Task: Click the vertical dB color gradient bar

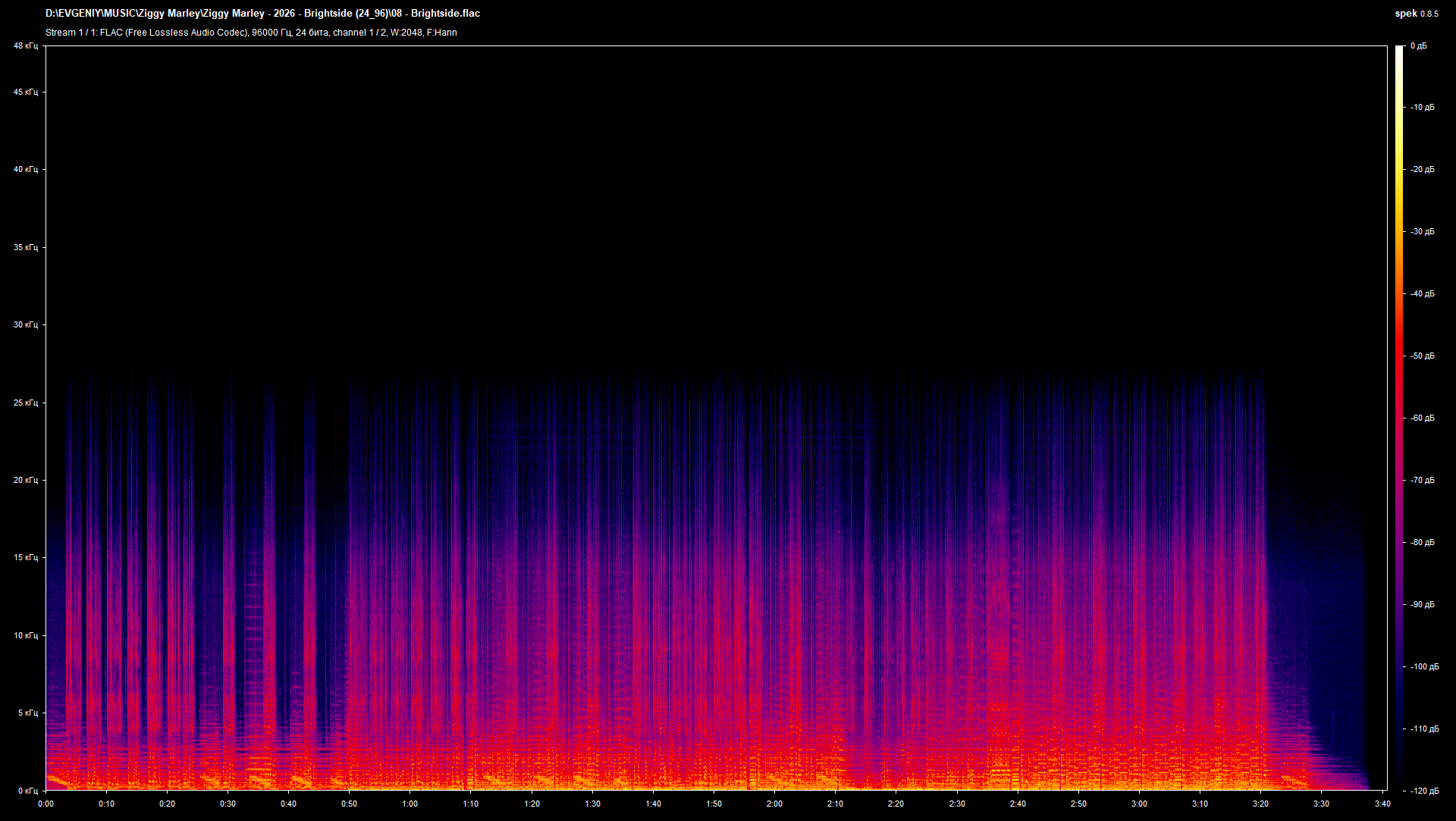Action: click(1400, 418)
